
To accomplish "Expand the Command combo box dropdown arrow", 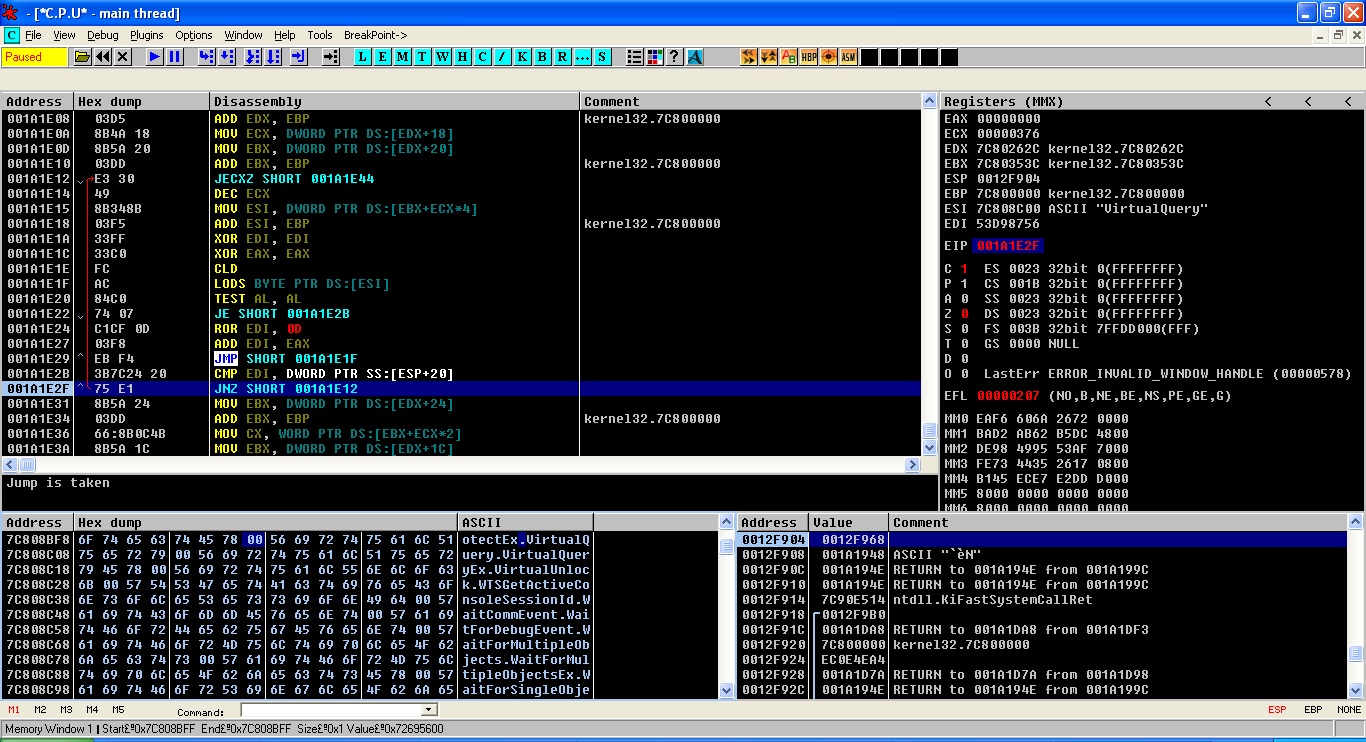I will (x=429, y=710).
